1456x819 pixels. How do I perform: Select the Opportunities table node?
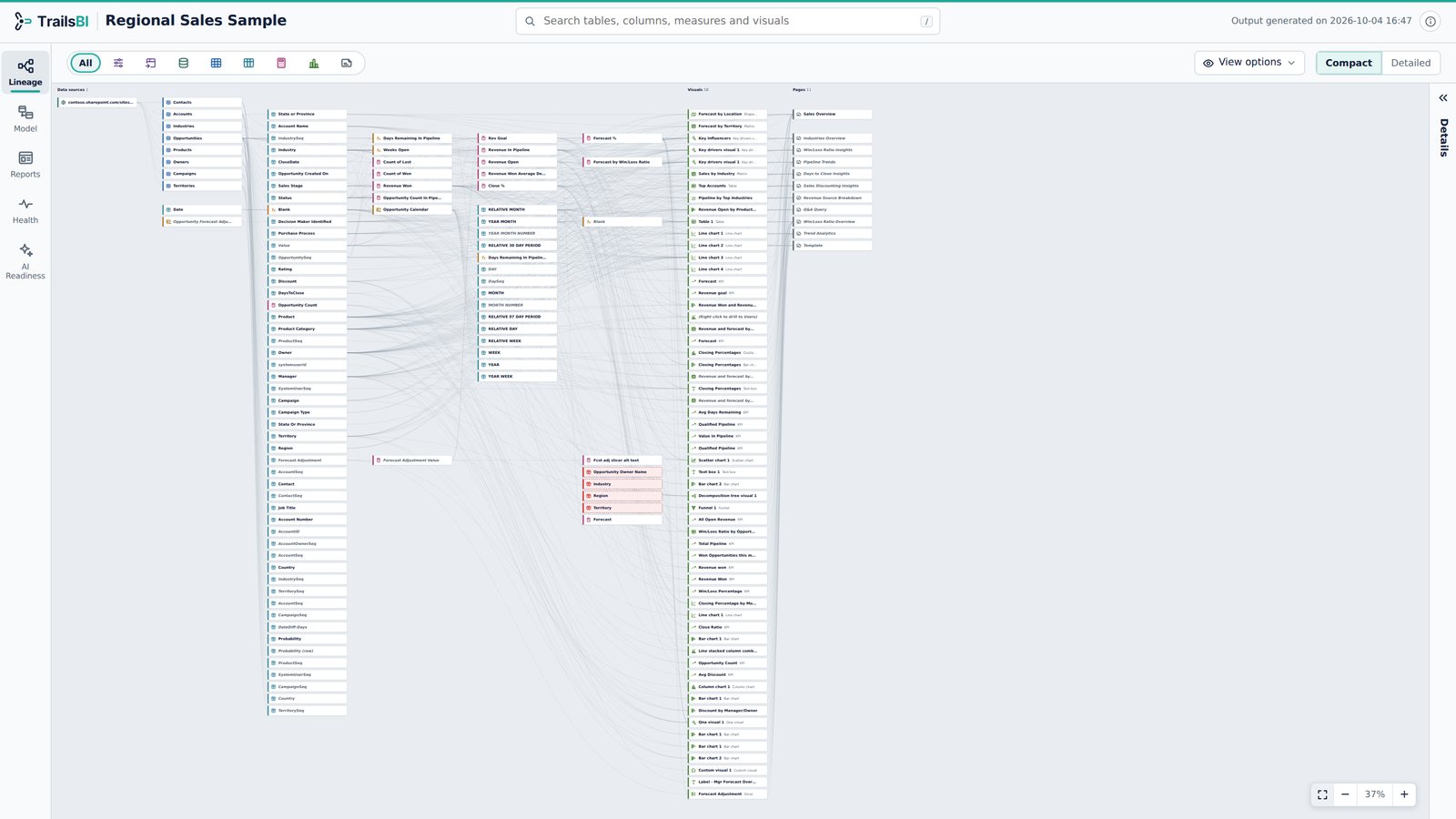coord(203,138)
